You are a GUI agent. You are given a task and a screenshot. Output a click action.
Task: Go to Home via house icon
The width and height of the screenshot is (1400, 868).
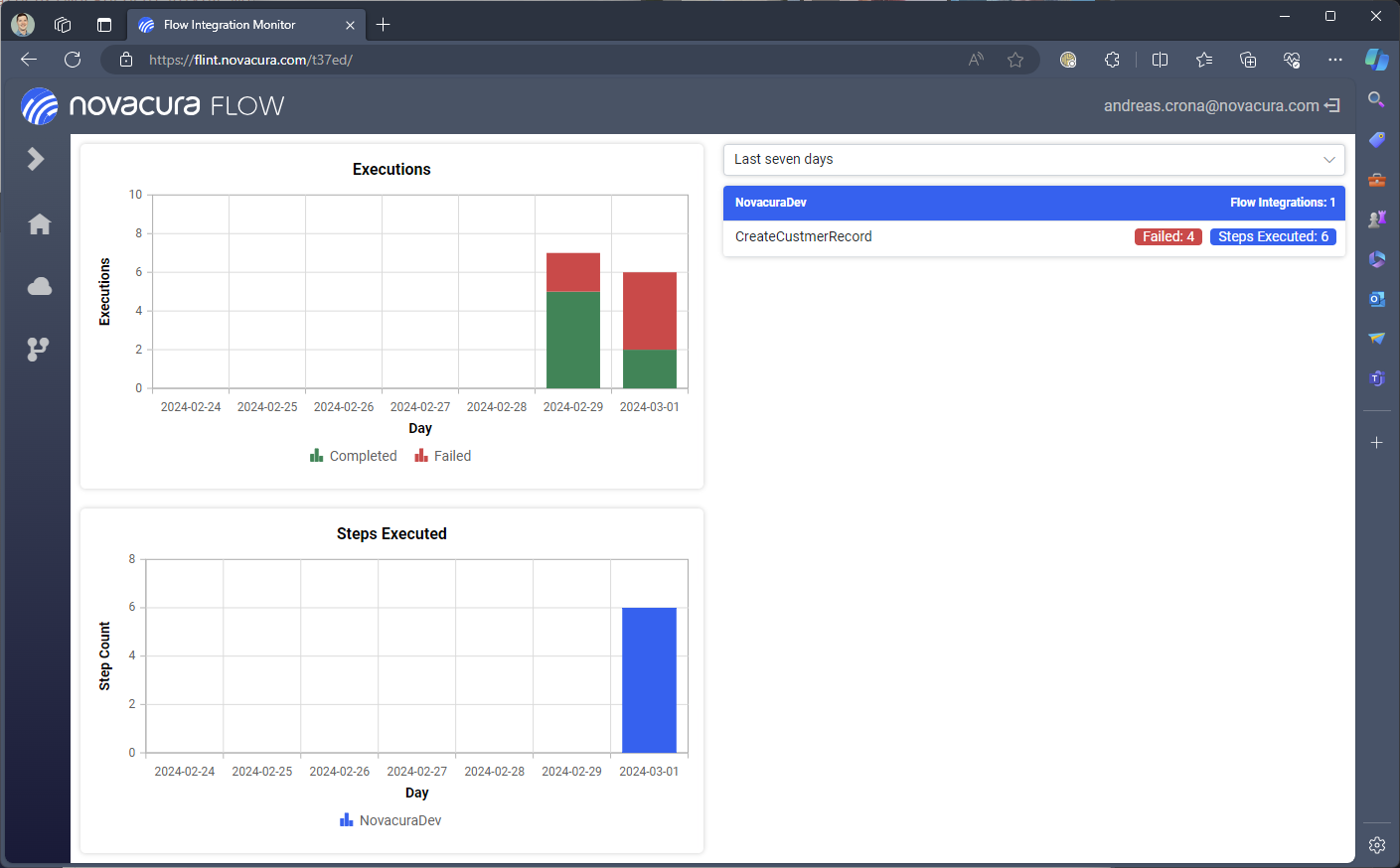click(x=40, y=224)
